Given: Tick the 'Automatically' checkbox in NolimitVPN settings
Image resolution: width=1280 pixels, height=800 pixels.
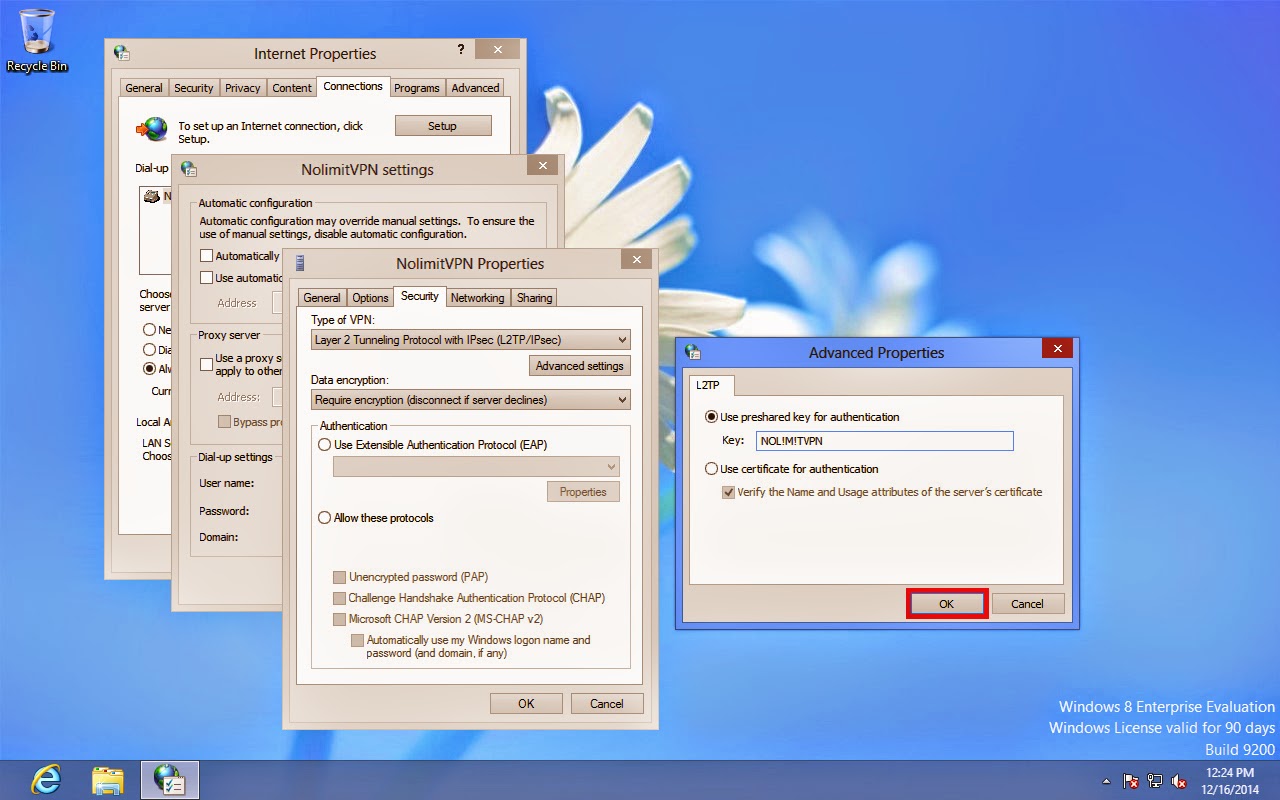Looking at the screenshot, I should (207, 256).
